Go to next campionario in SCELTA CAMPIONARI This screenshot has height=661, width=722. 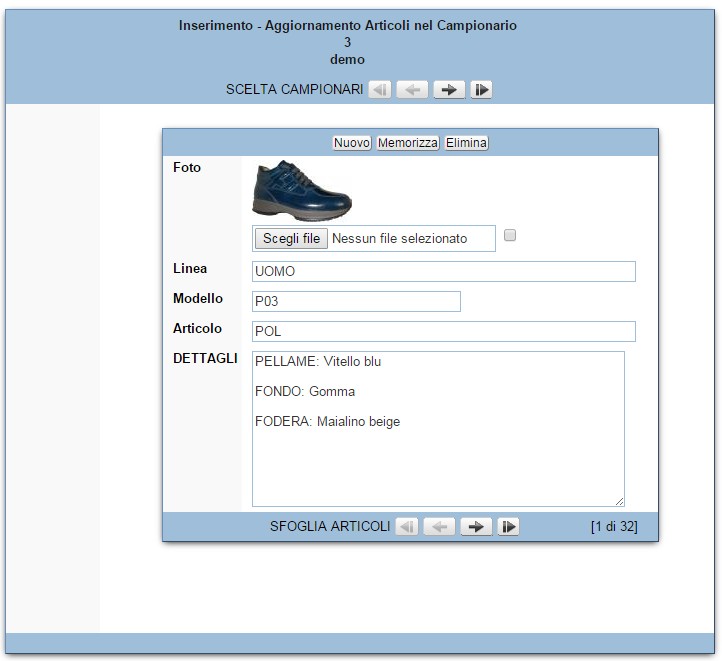click(x=449, y=89)
